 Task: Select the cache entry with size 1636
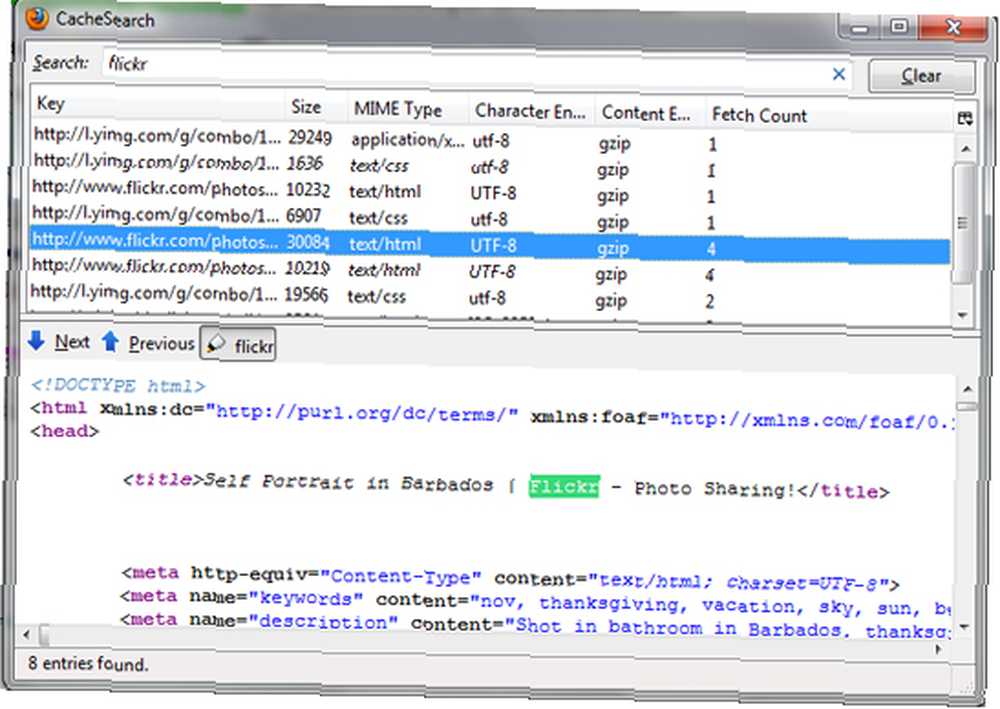490,165
